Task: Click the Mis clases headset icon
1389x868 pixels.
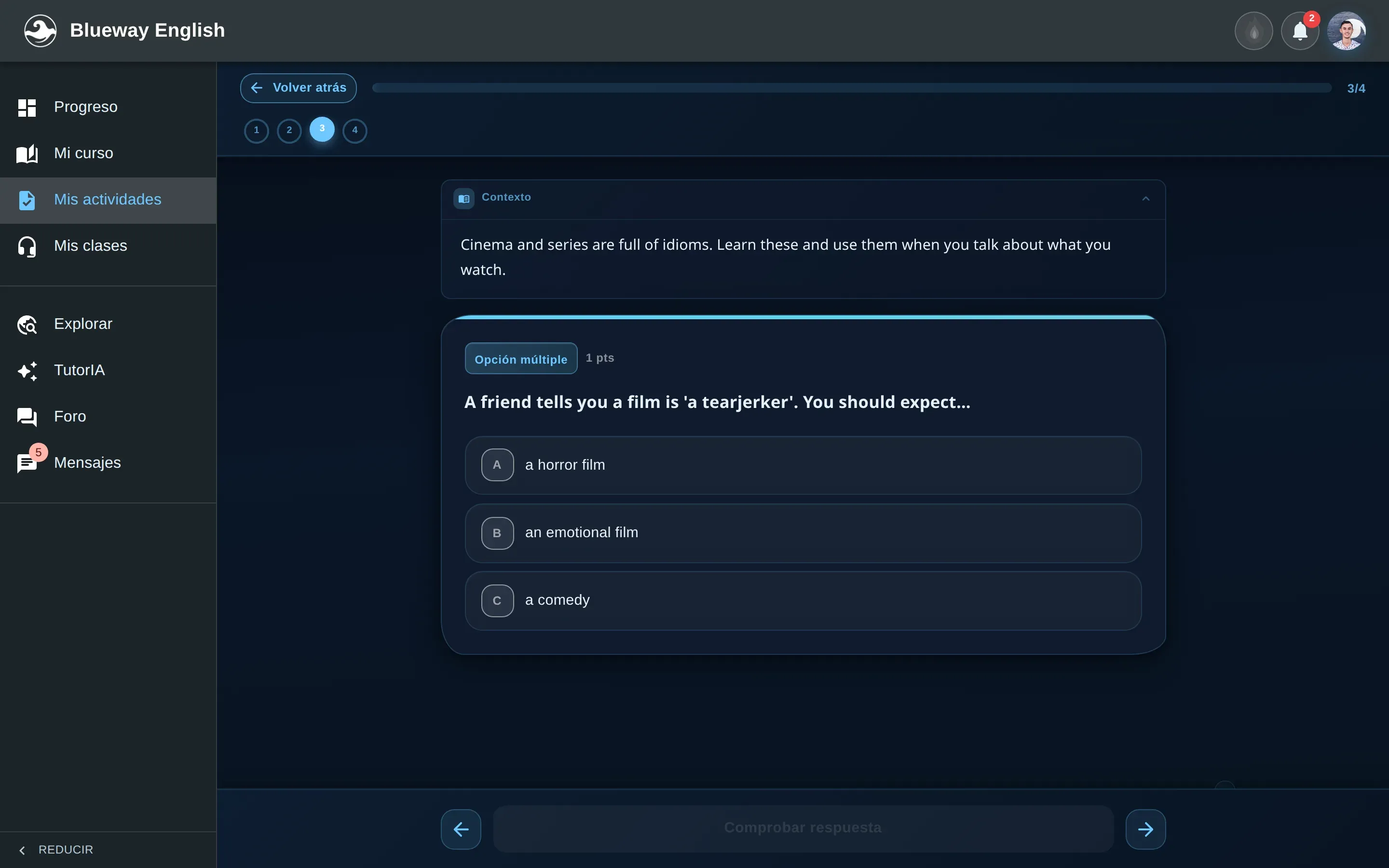Action: point(27,246)
